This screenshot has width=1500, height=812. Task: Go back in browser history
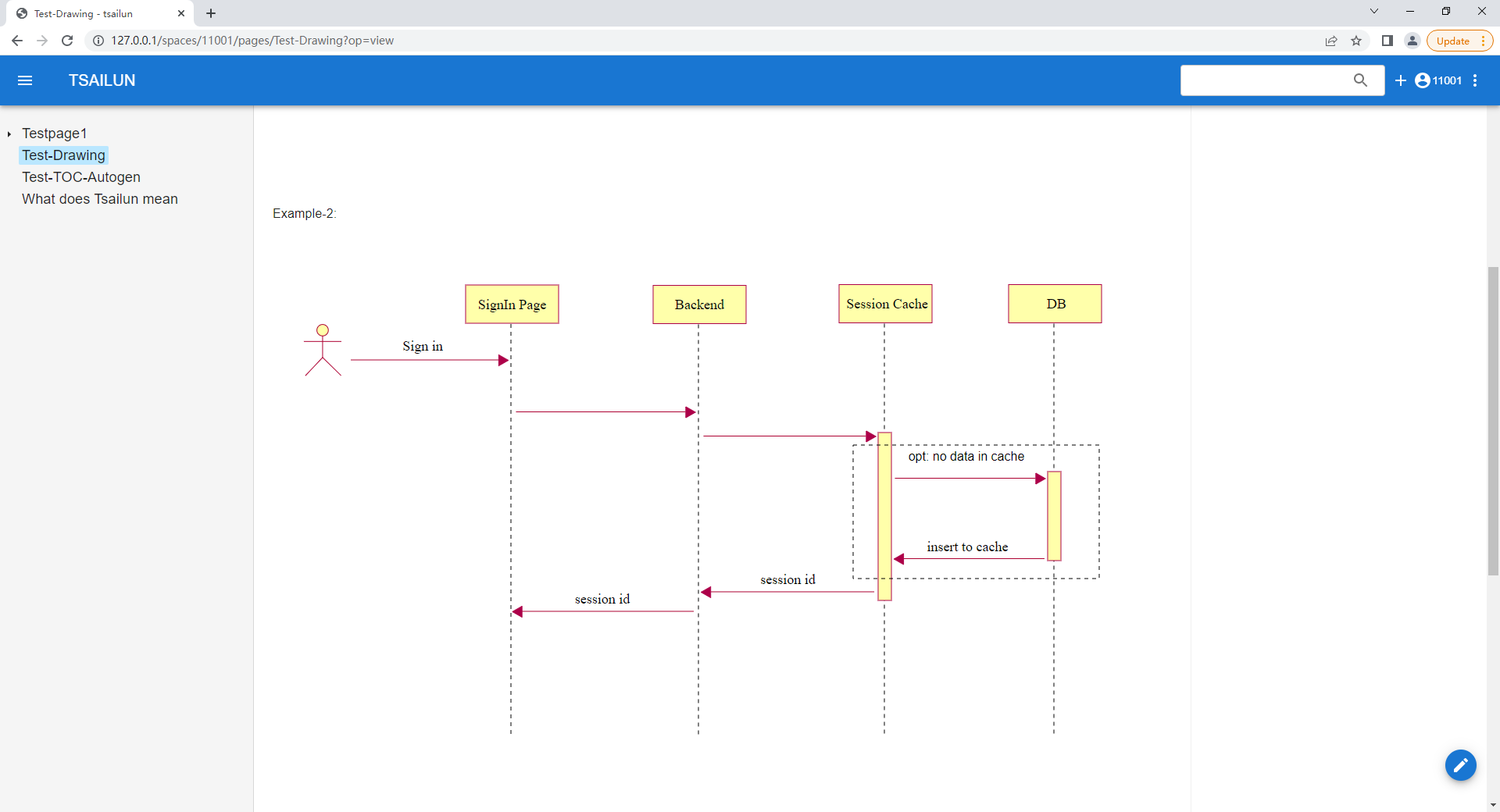pos(17,41)
